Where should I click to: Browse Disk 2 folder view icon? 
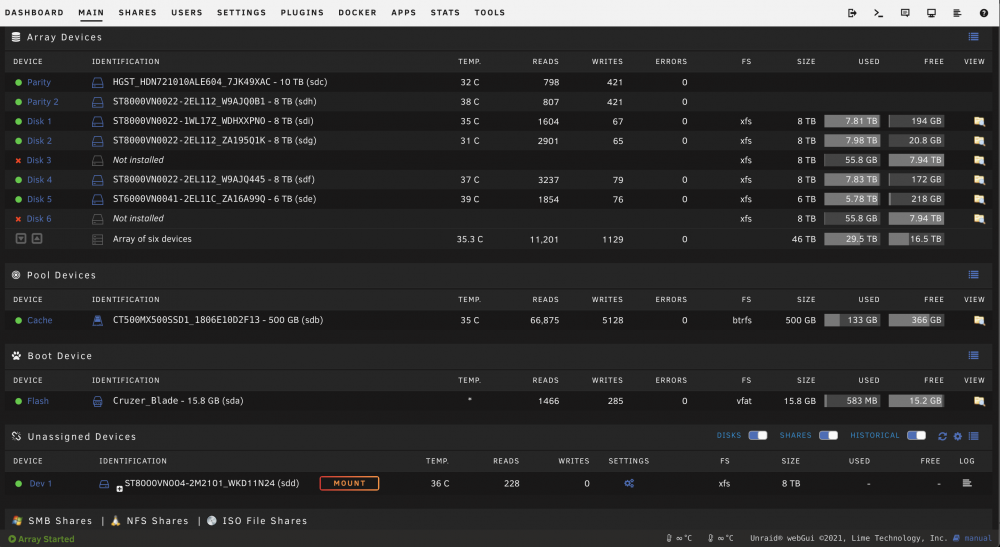[979, 141]
